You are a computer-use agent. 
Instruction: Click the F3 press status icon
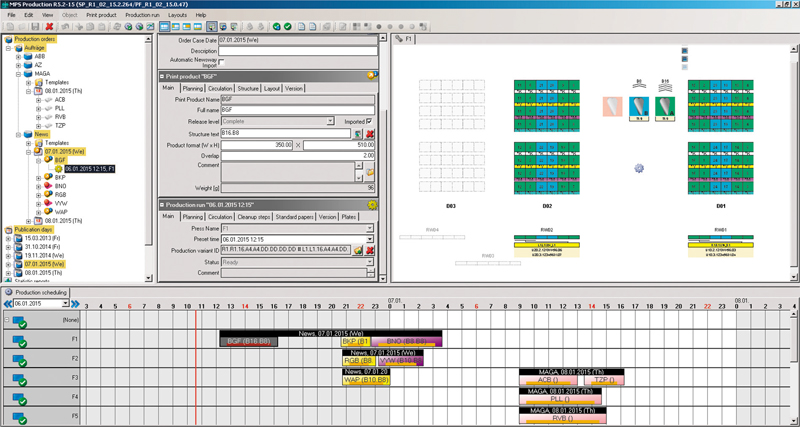point(20,380)
